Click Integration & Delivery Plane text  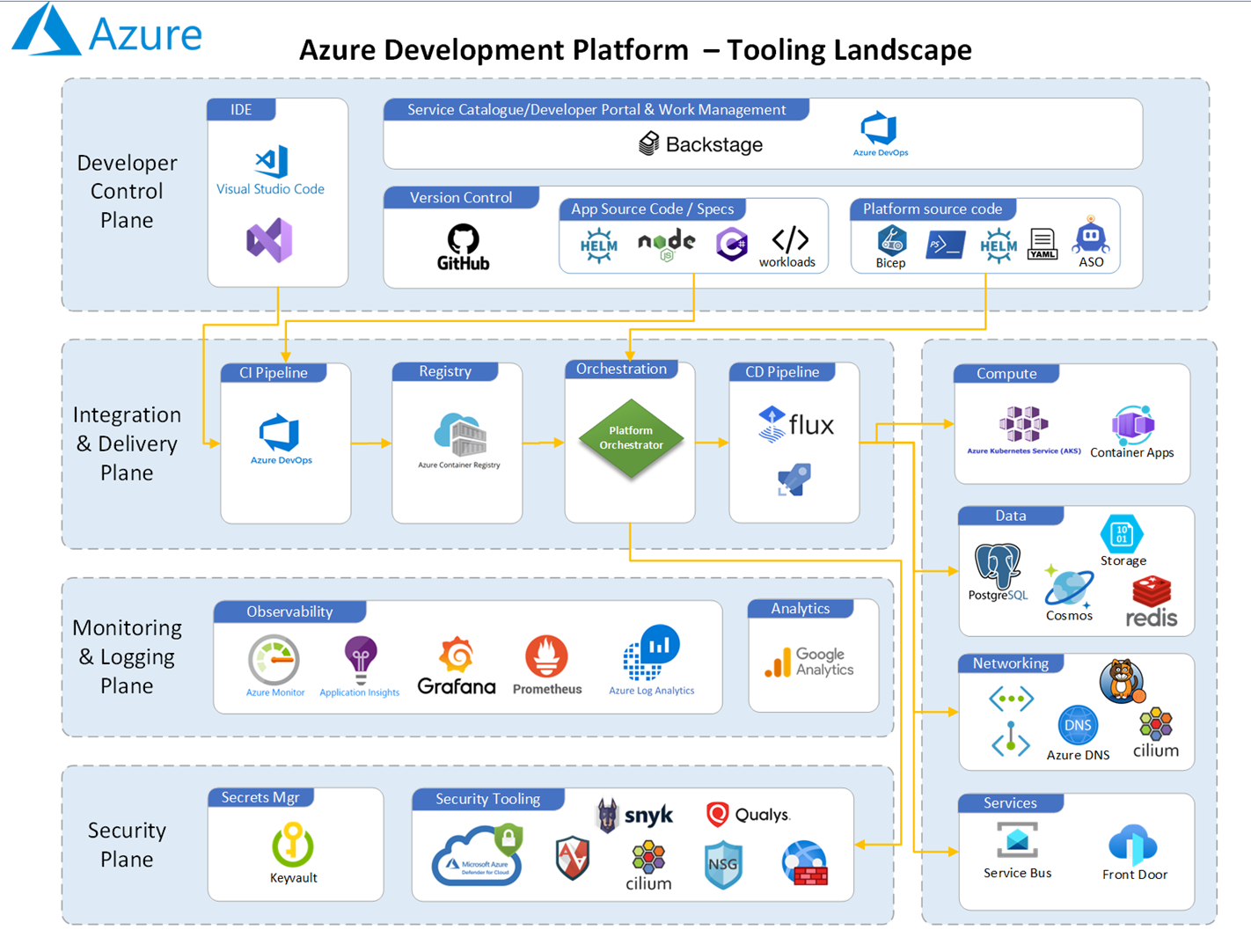[x=127, y=443]
